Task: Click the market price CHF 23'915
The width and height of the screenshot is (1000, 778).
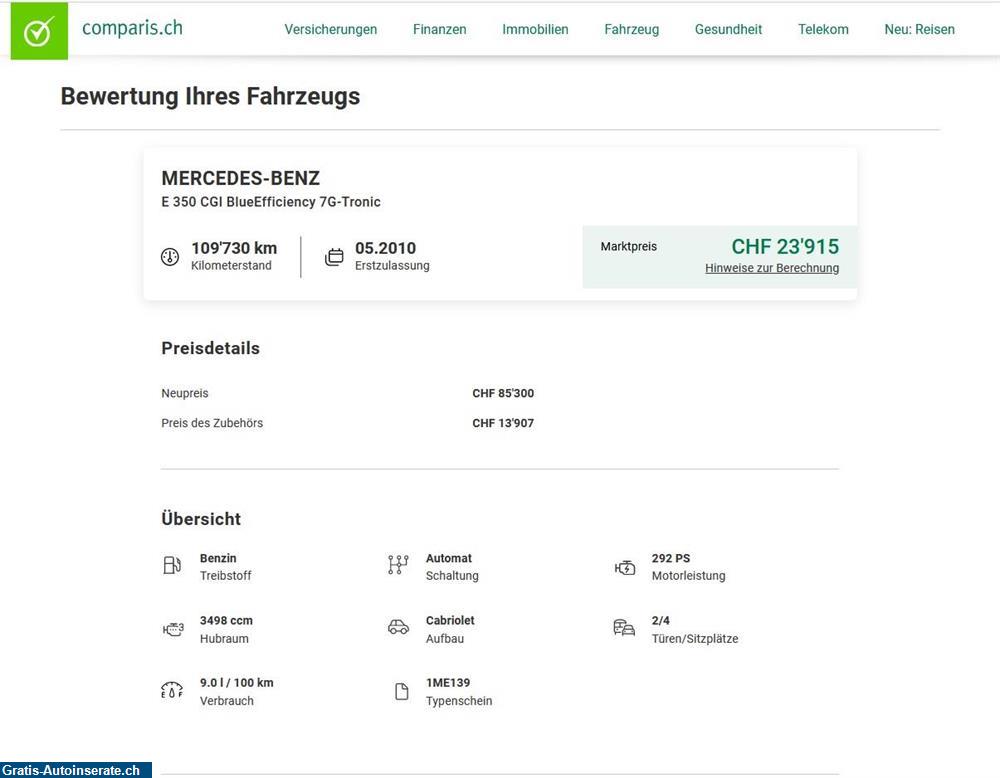Action: point(785,247)
